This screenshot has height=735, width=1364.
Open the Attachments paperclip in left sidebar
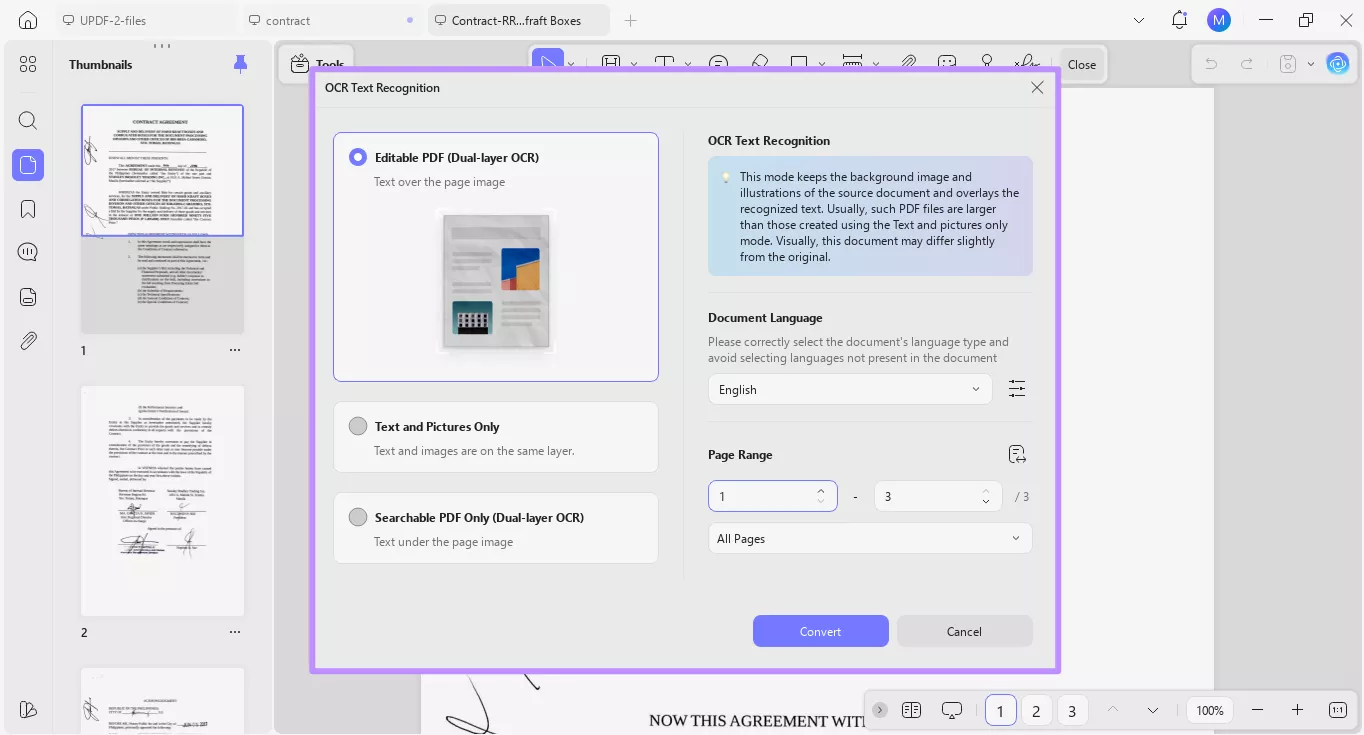pos(28,341)
